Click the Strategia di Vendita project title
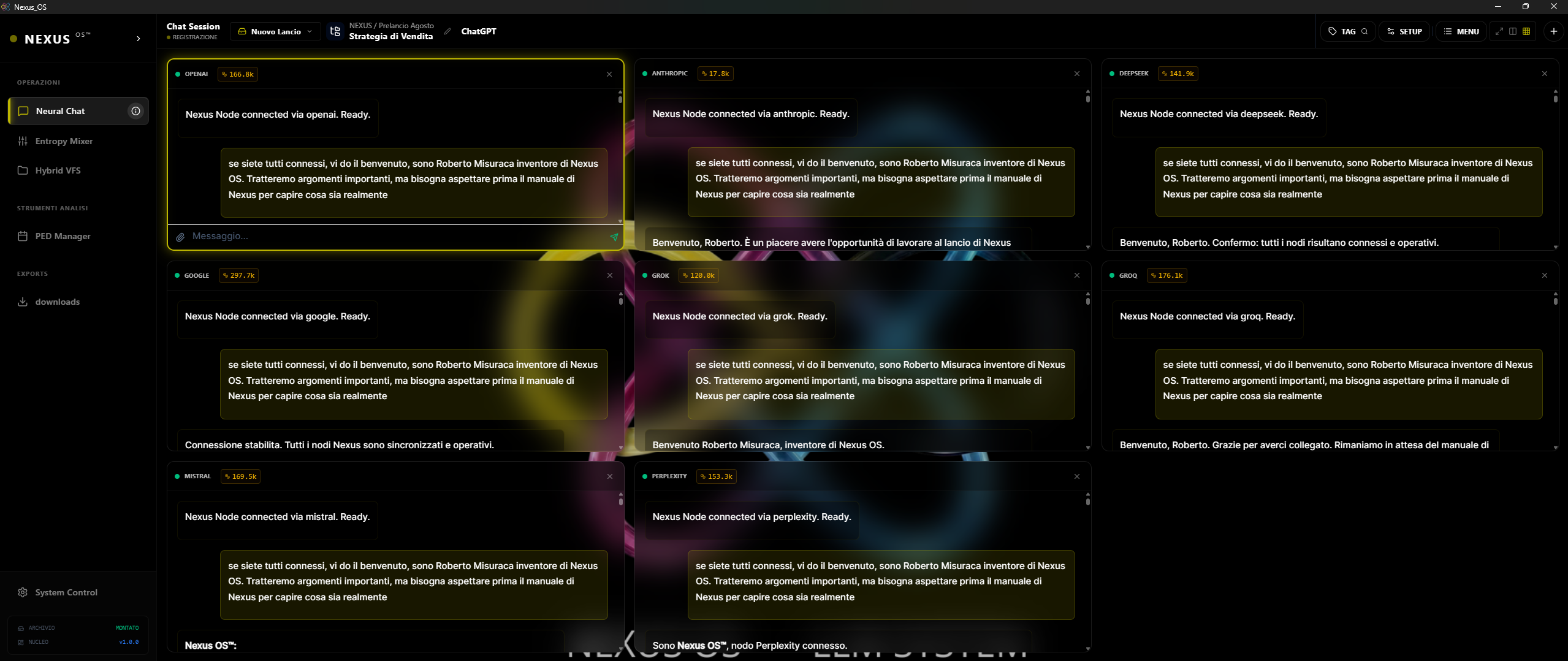The height and width of the screenshot is (661, 1568). [x=391, y=36]
